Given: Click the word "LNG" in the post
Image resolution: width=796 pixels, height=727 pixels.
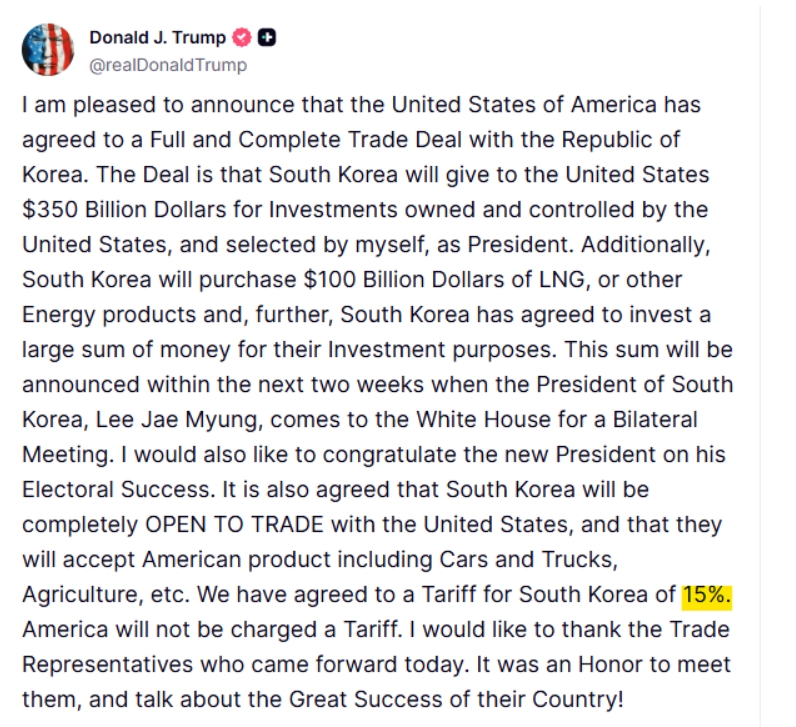Looking at the screenshot, I should pos(564,280).
